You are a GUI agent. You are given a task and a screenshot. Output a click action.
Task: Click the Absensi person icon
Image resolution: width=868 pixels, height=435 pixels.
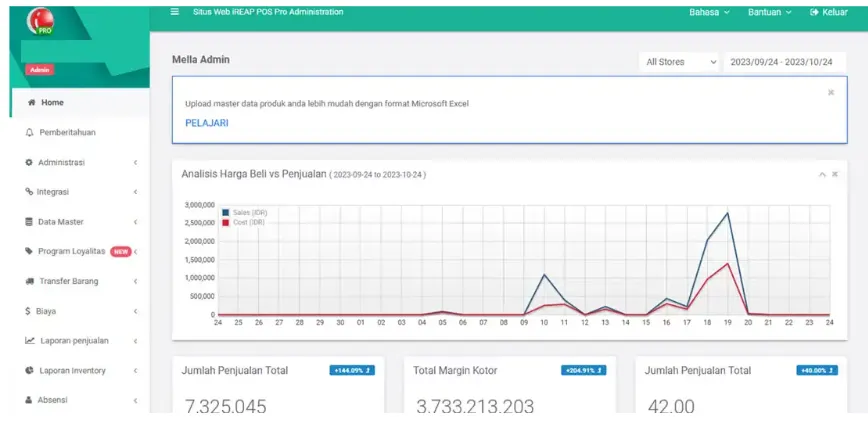[x=28, y=400]
